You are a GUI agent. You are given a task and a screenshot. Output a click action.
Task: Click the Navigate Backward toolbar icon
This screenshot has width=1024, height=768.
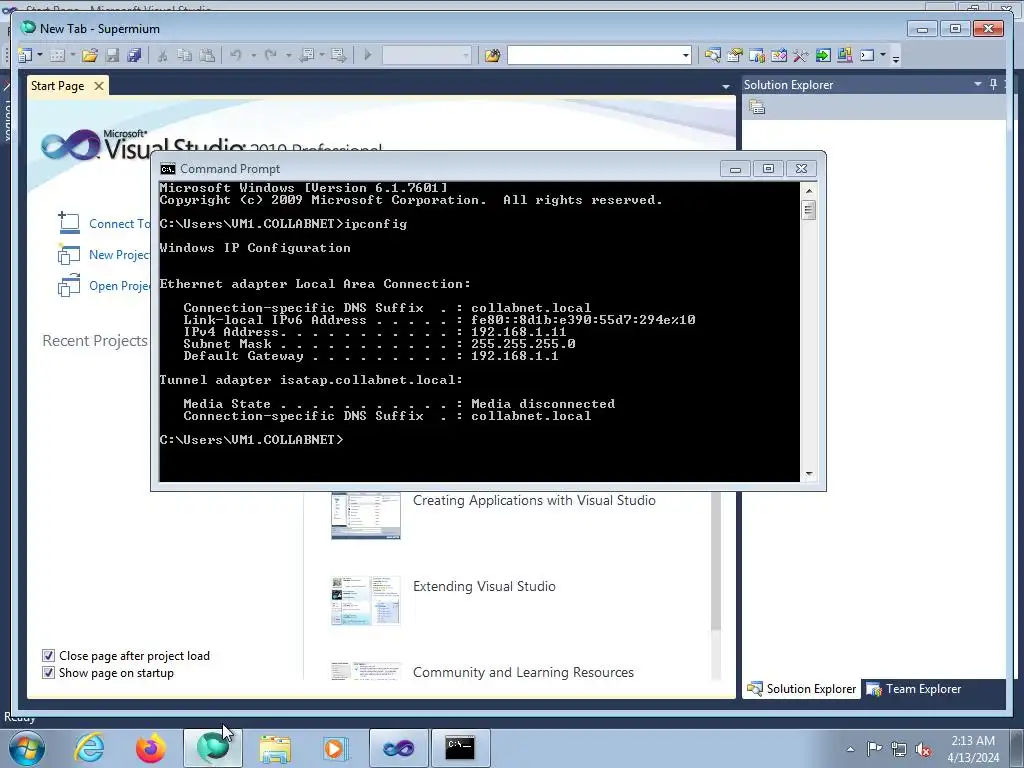pyautogui.click(x=306, y=56)
